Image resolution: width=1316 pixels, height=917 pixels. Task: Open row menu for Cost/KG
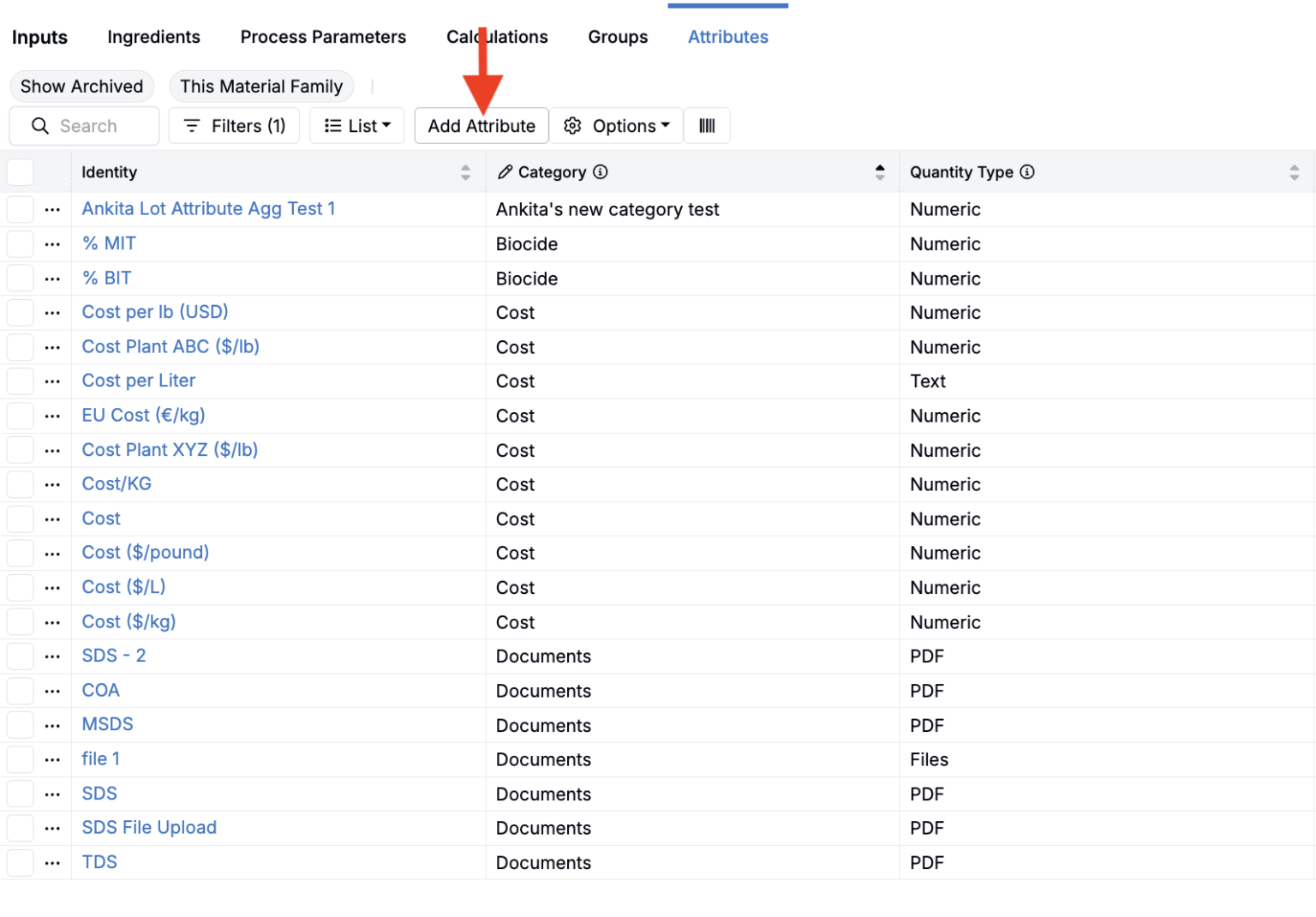click(52, 485)
